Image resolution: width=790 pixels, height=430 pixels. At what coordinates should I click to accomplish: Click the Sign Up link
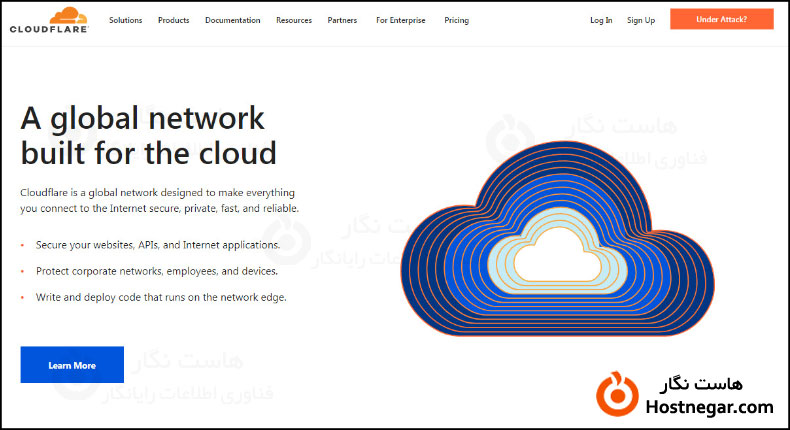tap(641, 20)
